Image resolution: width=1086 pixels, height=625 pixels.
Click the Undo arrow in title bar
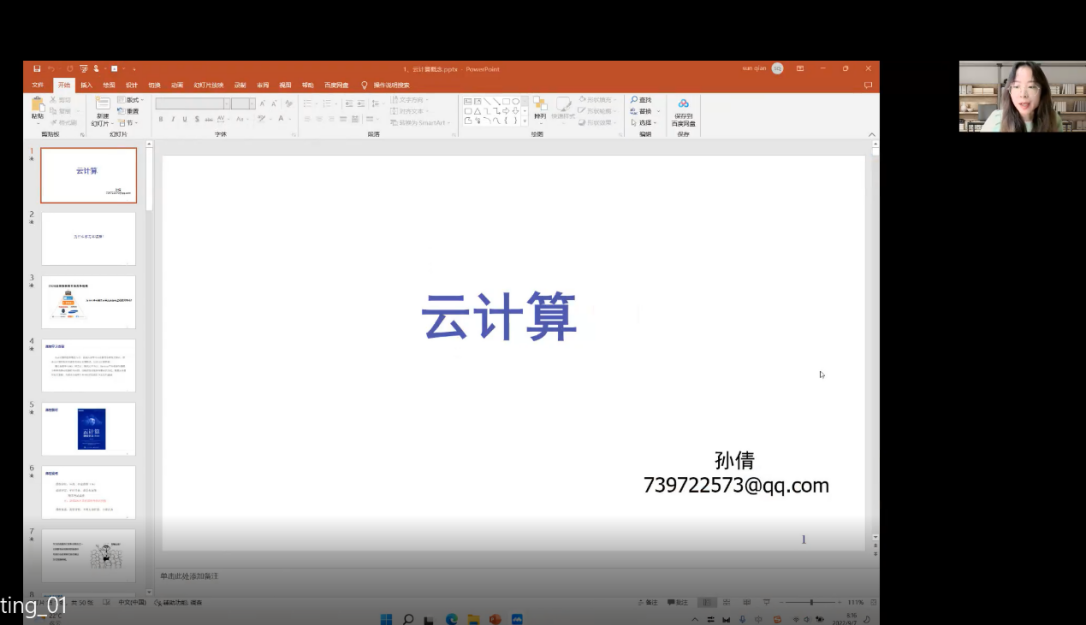[51, 69]
